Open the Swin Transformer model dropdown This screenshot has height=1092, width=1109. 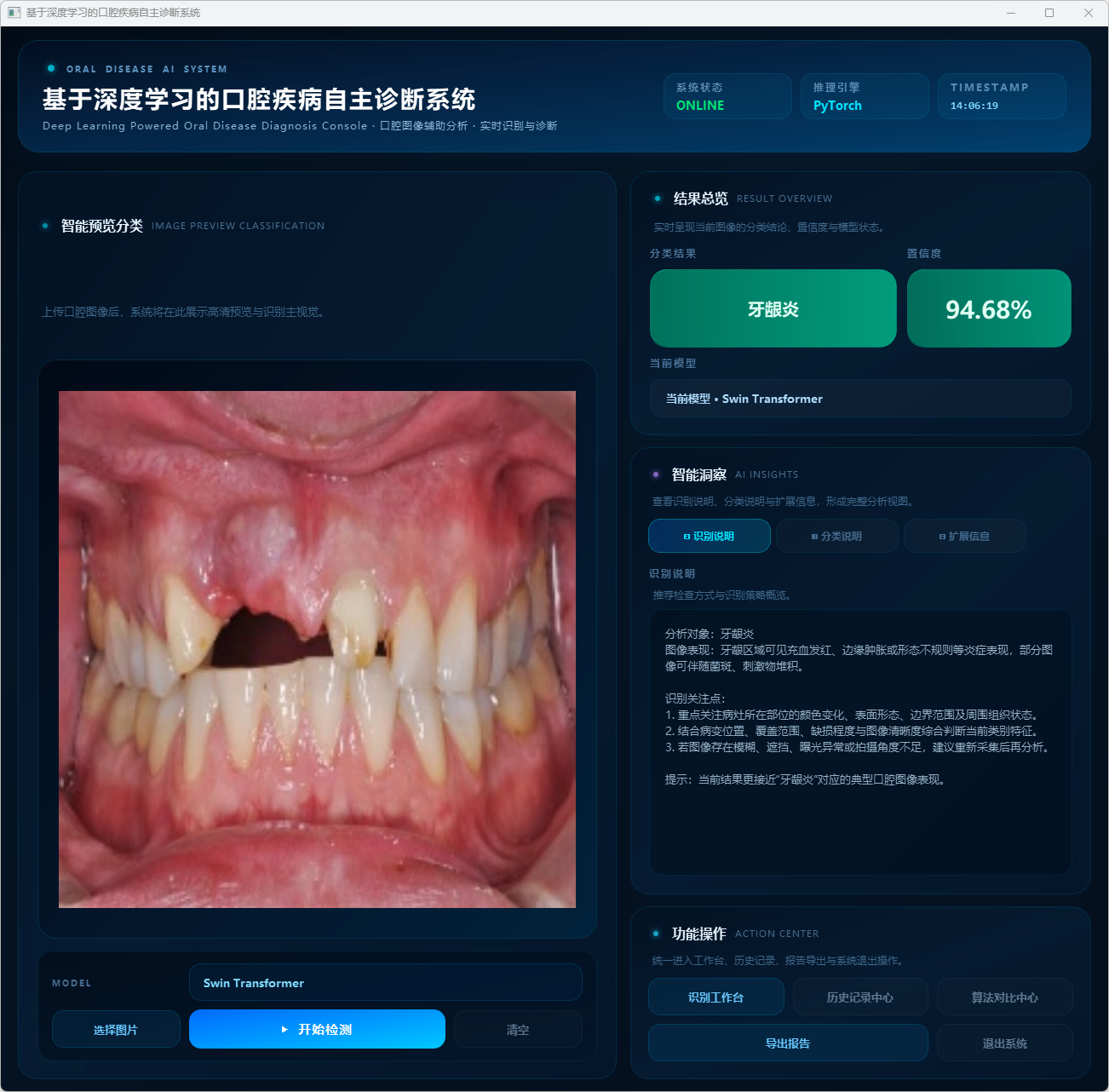[x=385, y=983]
